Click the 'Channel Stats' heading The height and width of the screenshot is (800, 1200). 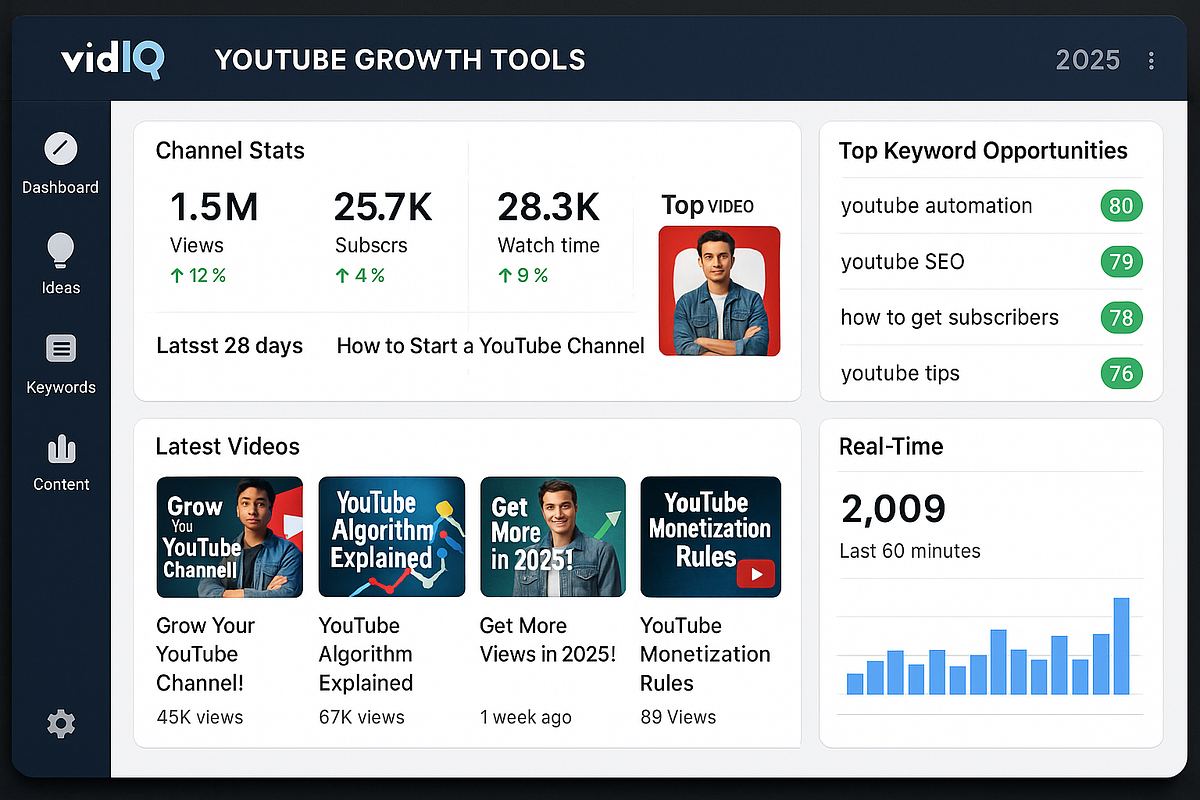tap(230, 151)
